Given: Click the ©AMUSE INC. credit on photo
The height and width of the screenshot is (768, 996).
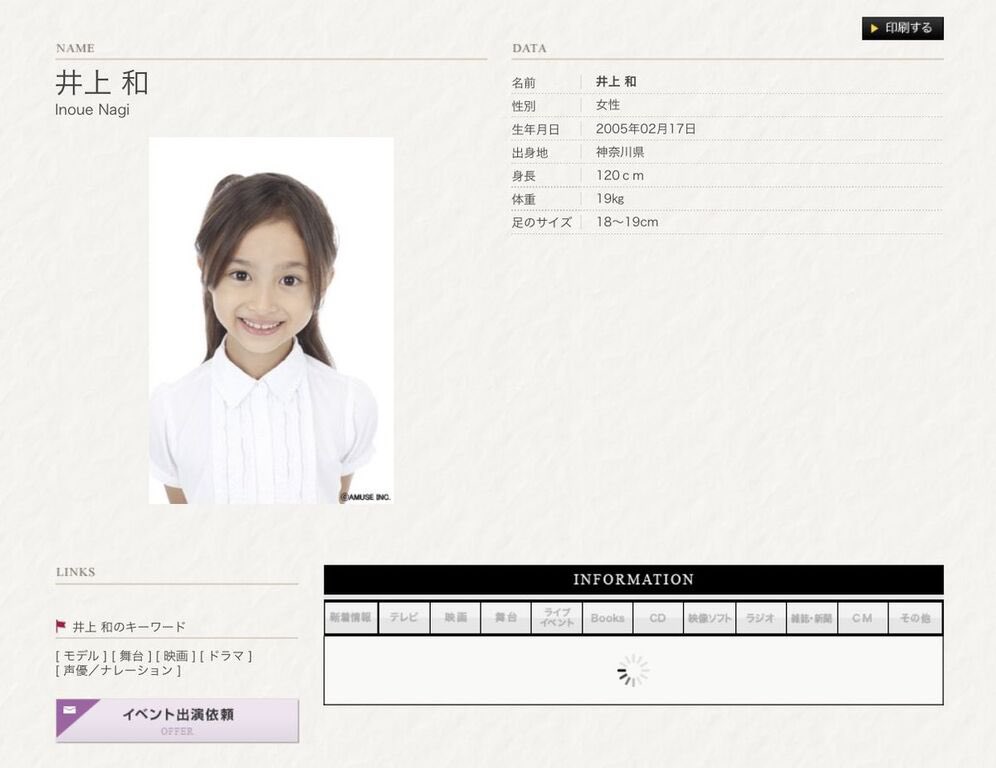Looking at the screenshot, I should 365,497.
